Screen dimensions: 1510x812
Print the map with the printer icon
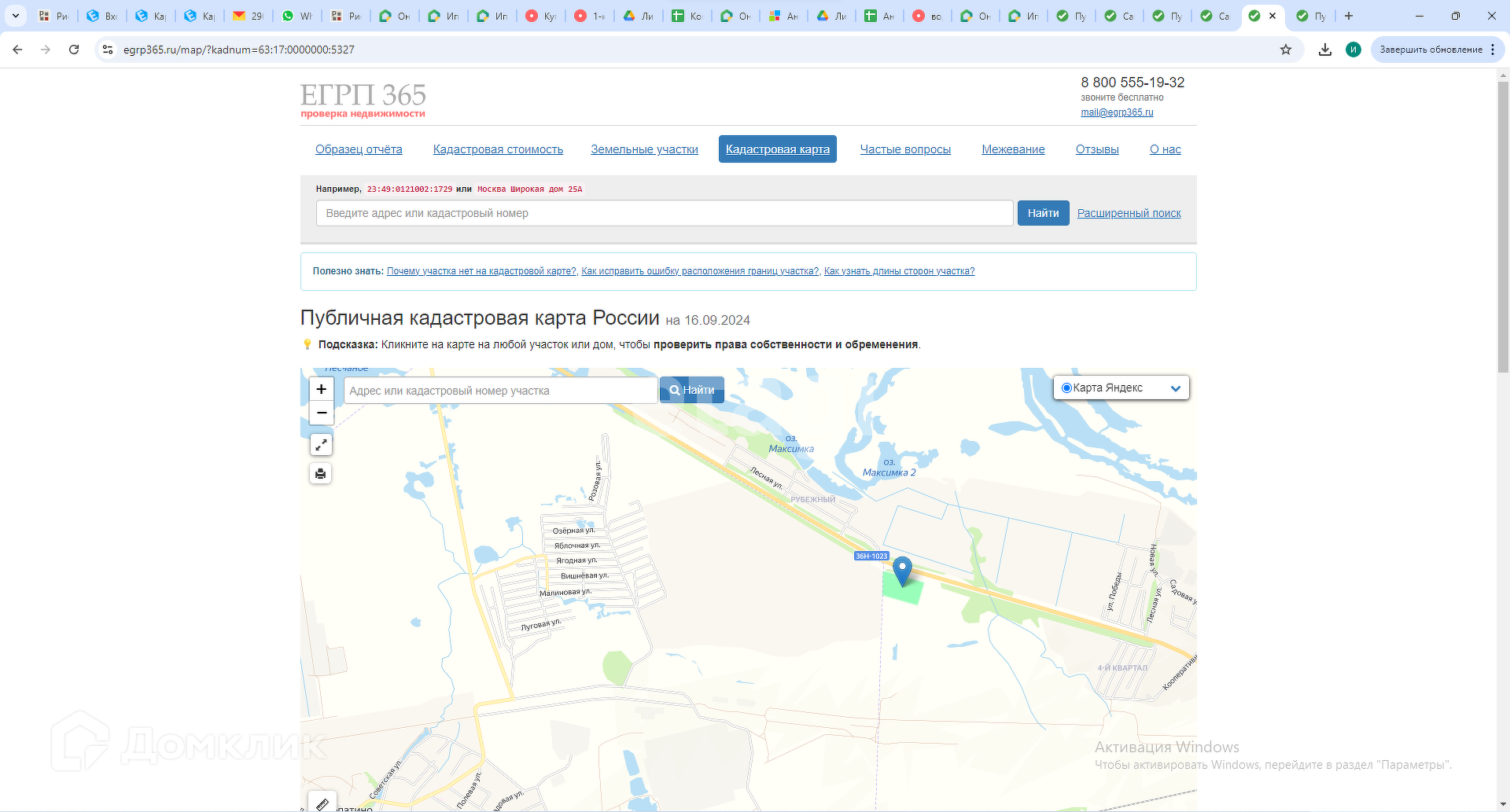click(321, 473)
